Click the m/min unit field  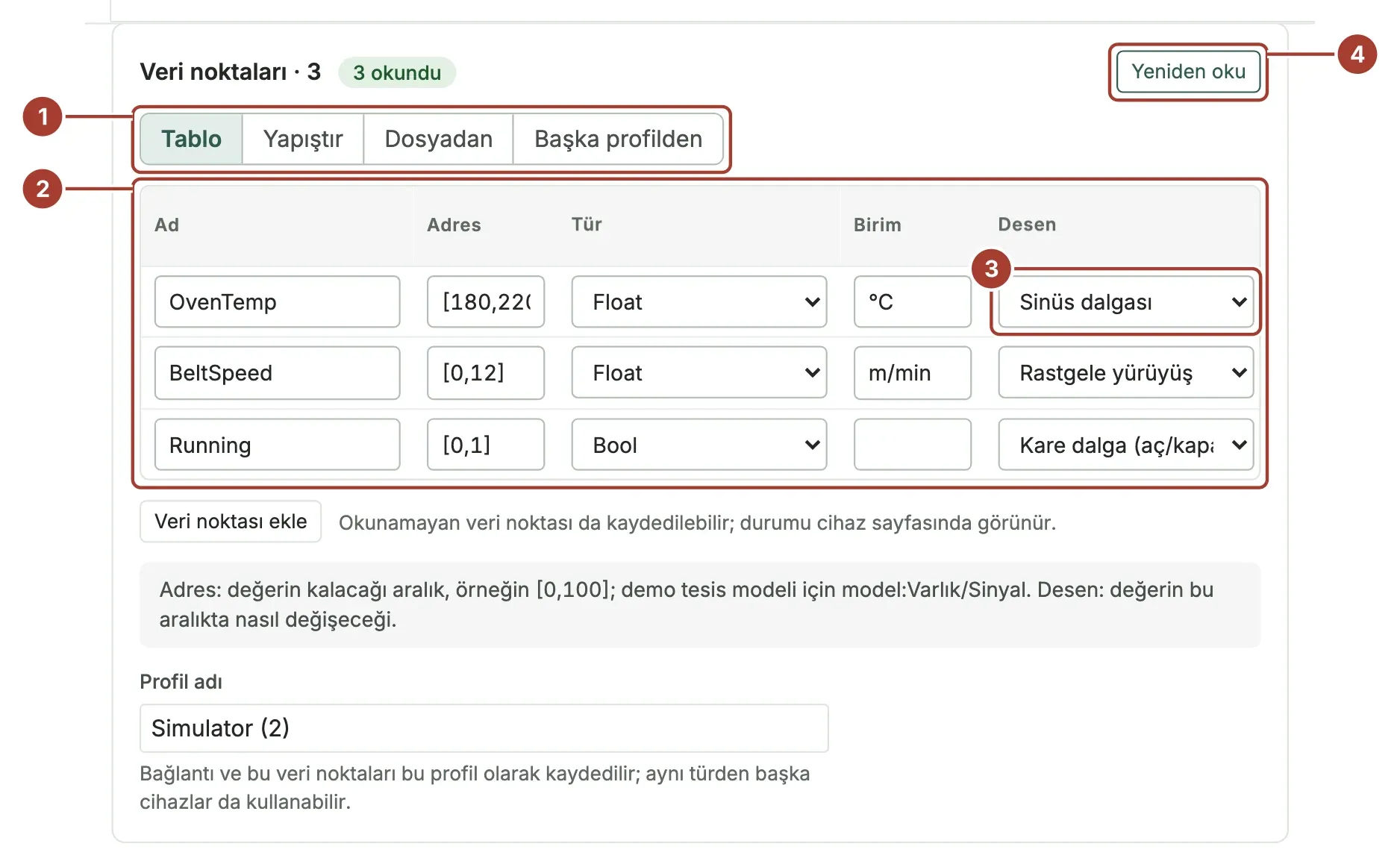click(912, 372)
